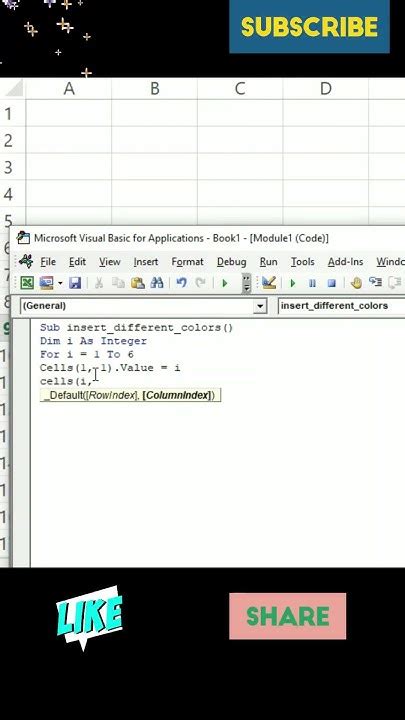Select column A header
The height and width of the screenshot is (720, 405).
tap(69, 89)
